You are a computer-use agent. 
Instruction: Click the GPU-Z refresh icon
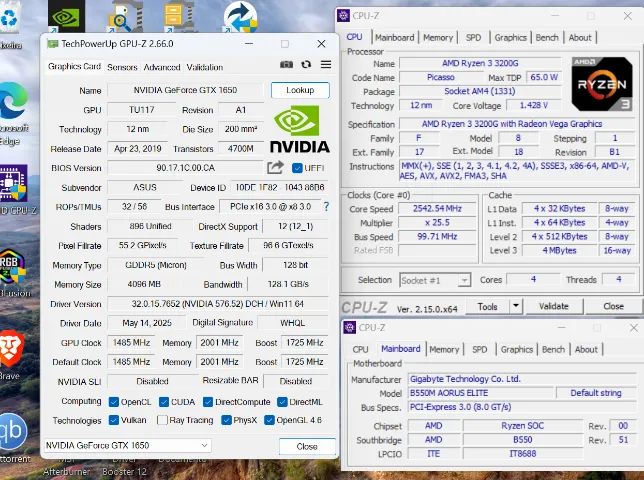coord(306,64)
